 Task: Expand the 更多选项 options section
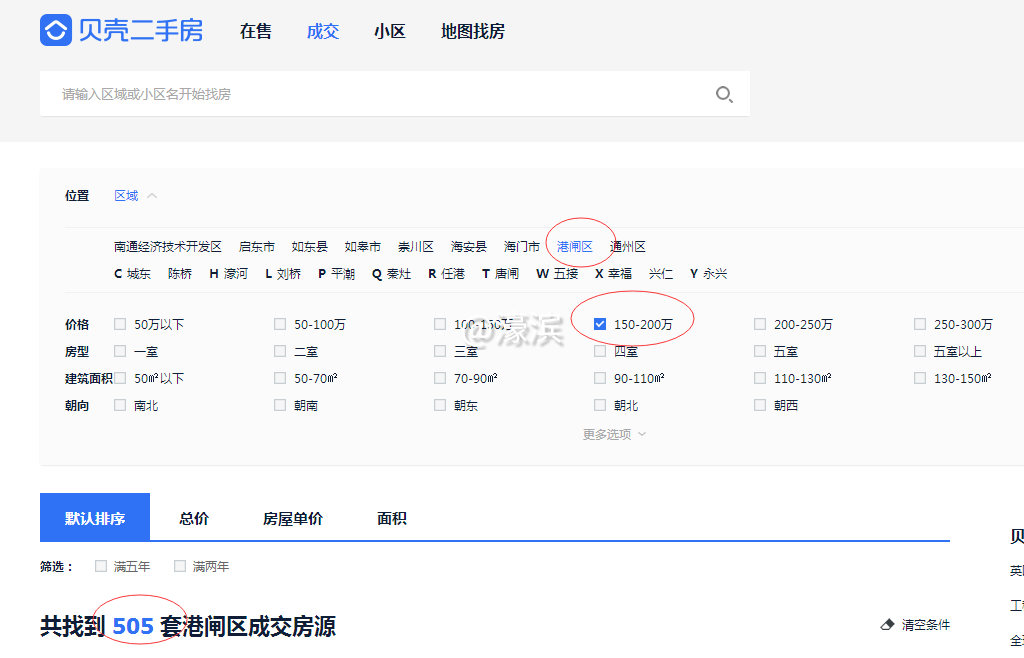611,433
